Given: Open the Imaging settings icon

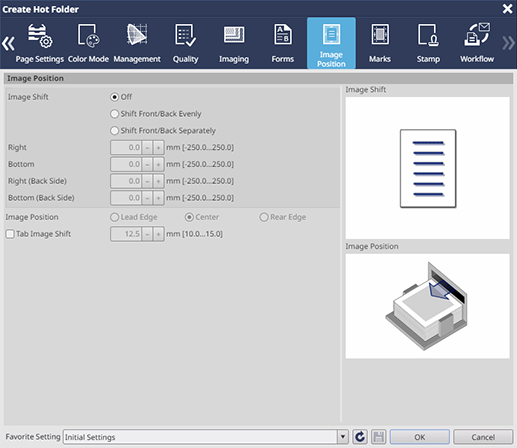Looking at the screenshot, I should coord(234,43).
